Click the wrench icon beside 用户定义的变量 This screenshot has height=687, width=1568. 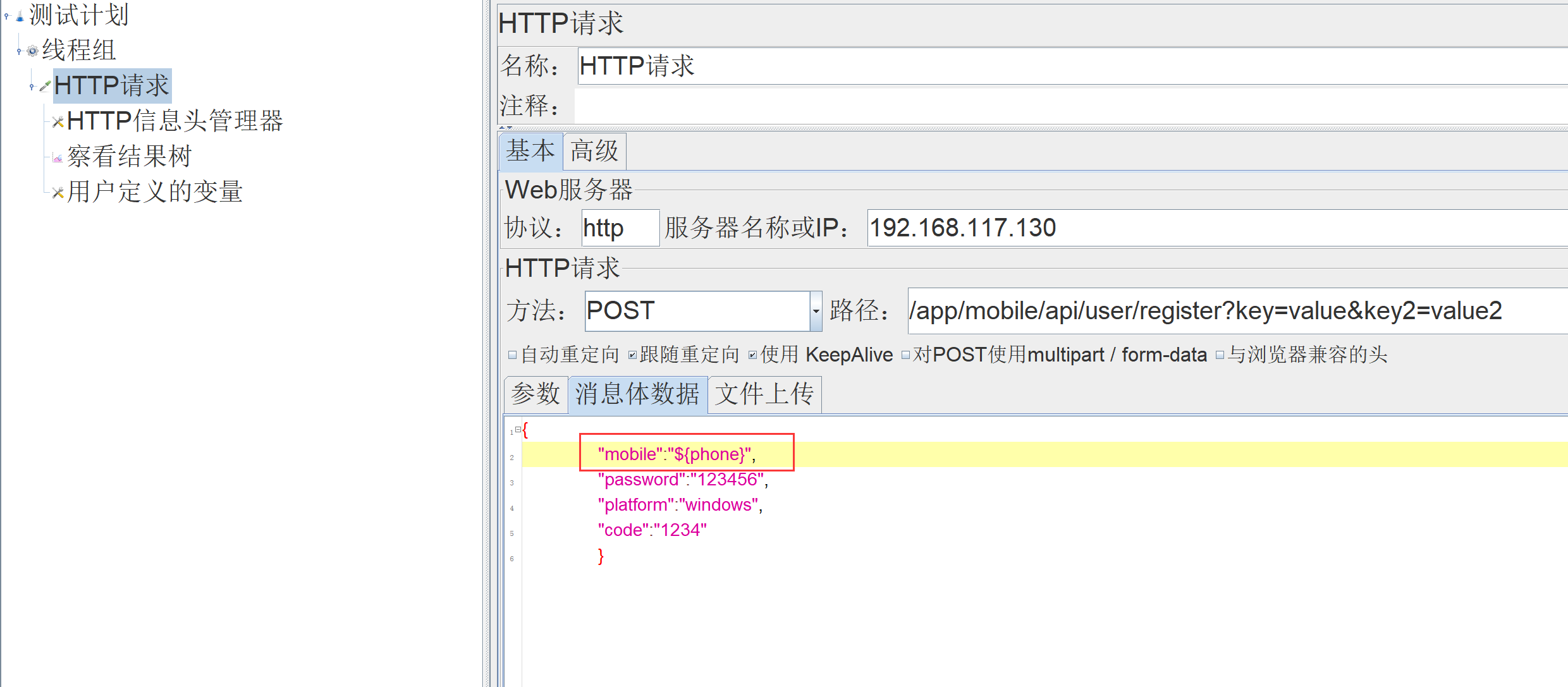58,193
